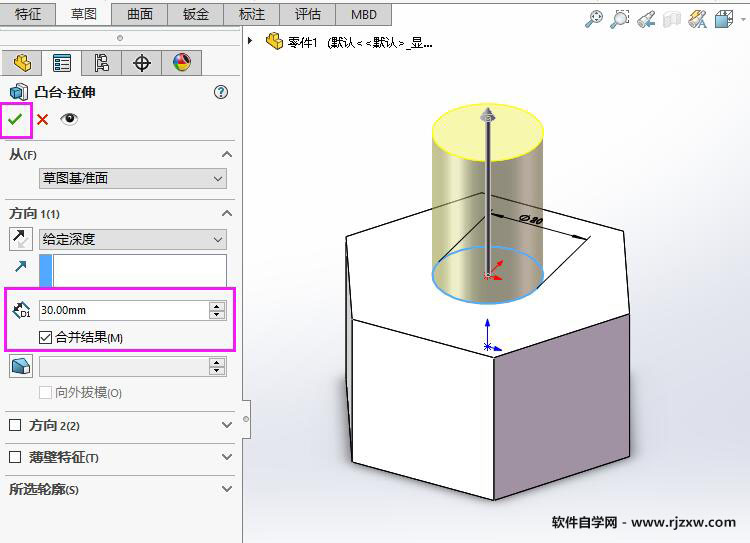Collapse the 方向 1(1) section
This screenshot has height=543, width=750.
click(x=227, y=213)
